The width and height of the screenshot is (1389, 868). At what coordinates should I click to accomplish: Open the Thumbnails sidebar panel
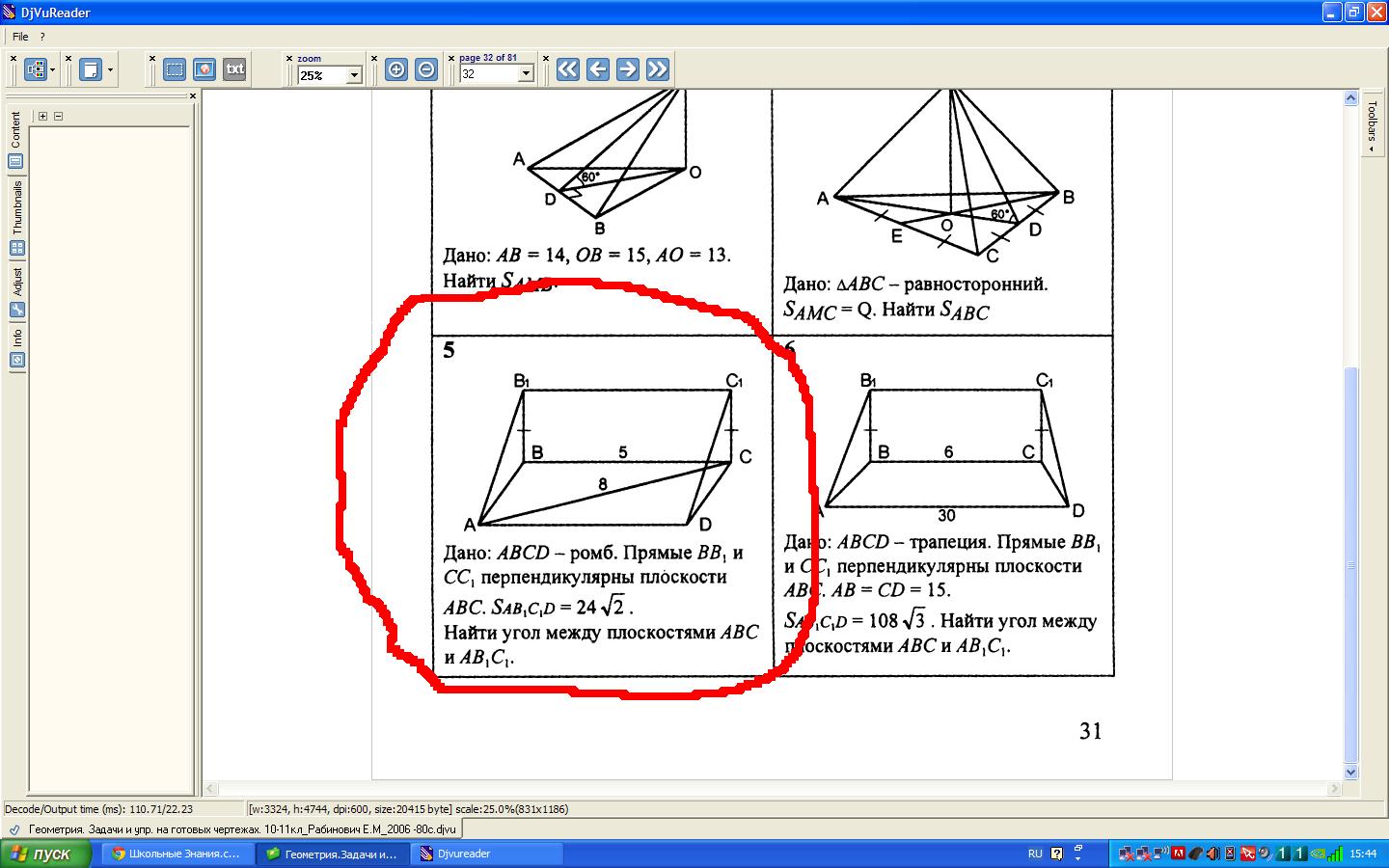[15, 205]
